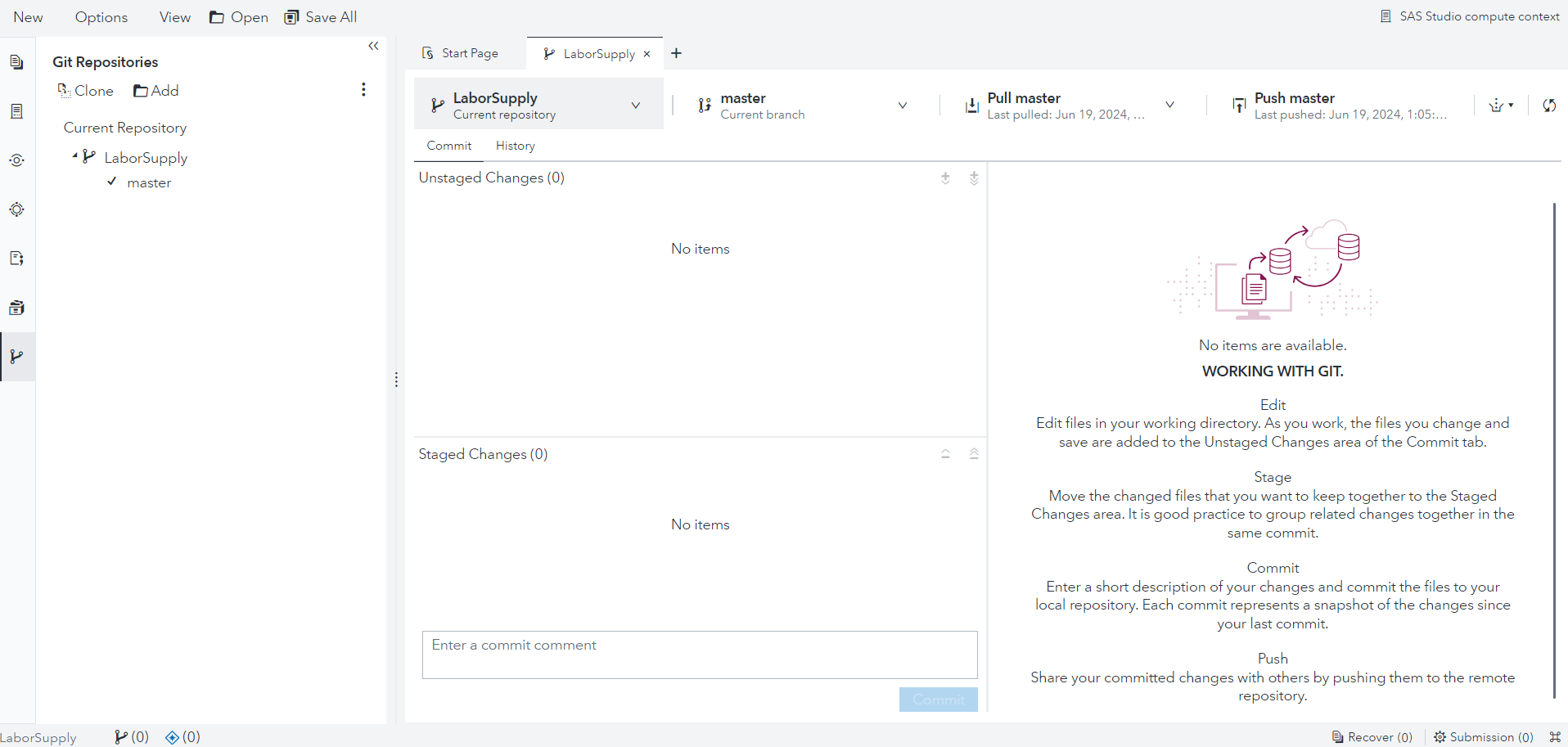Click the Options menu in the top bar
The image size is (1568, 747).
[x=101, y=16]
